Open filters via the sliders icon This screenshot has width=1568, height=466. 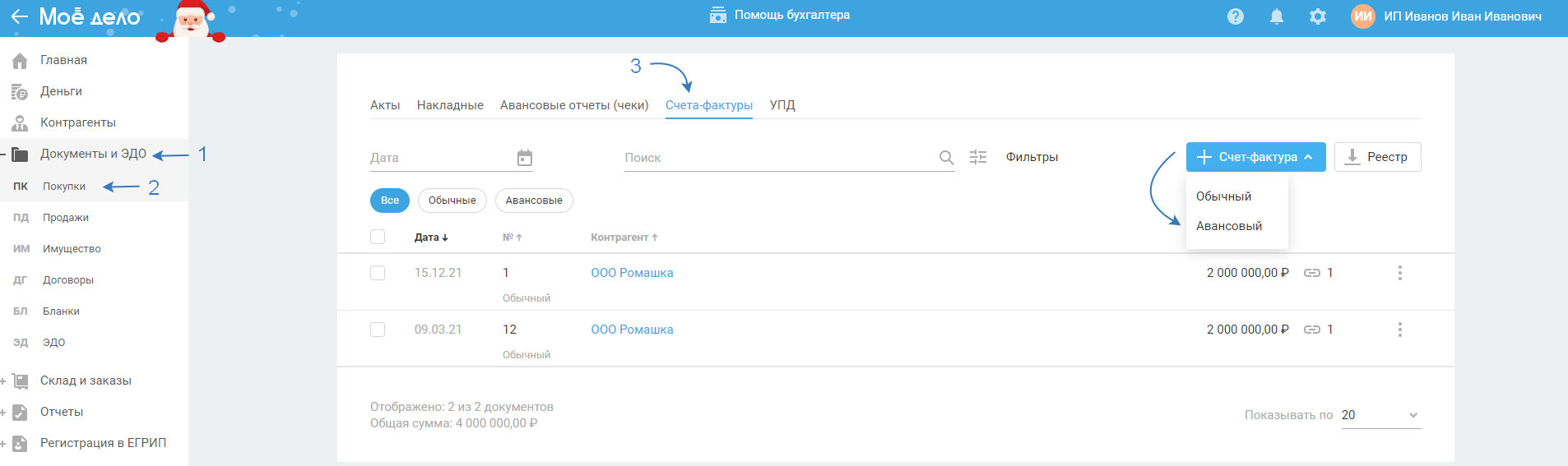978,157
